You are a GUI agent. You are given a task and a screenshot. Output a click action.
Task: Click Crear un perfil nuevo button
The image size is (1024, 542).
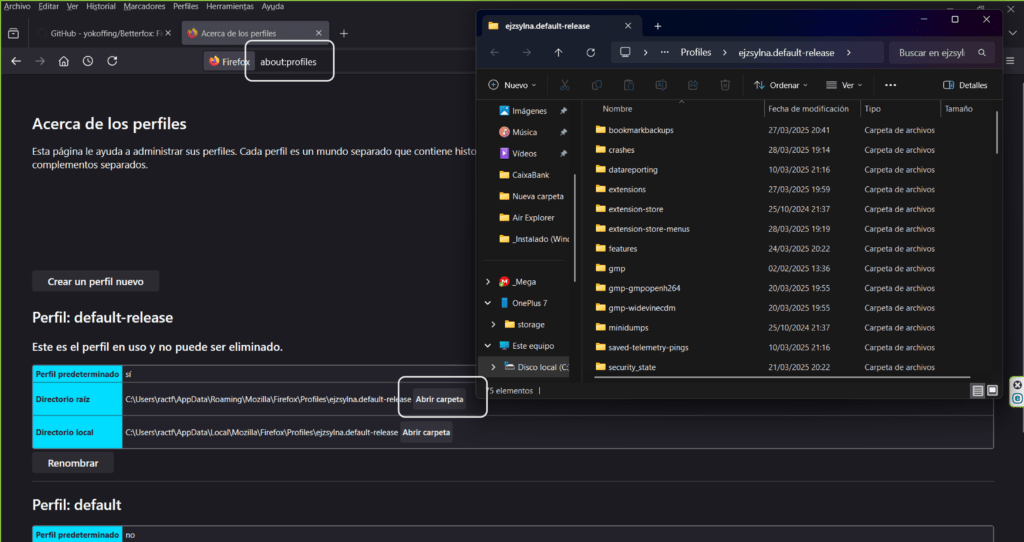[x=95, y=281]
